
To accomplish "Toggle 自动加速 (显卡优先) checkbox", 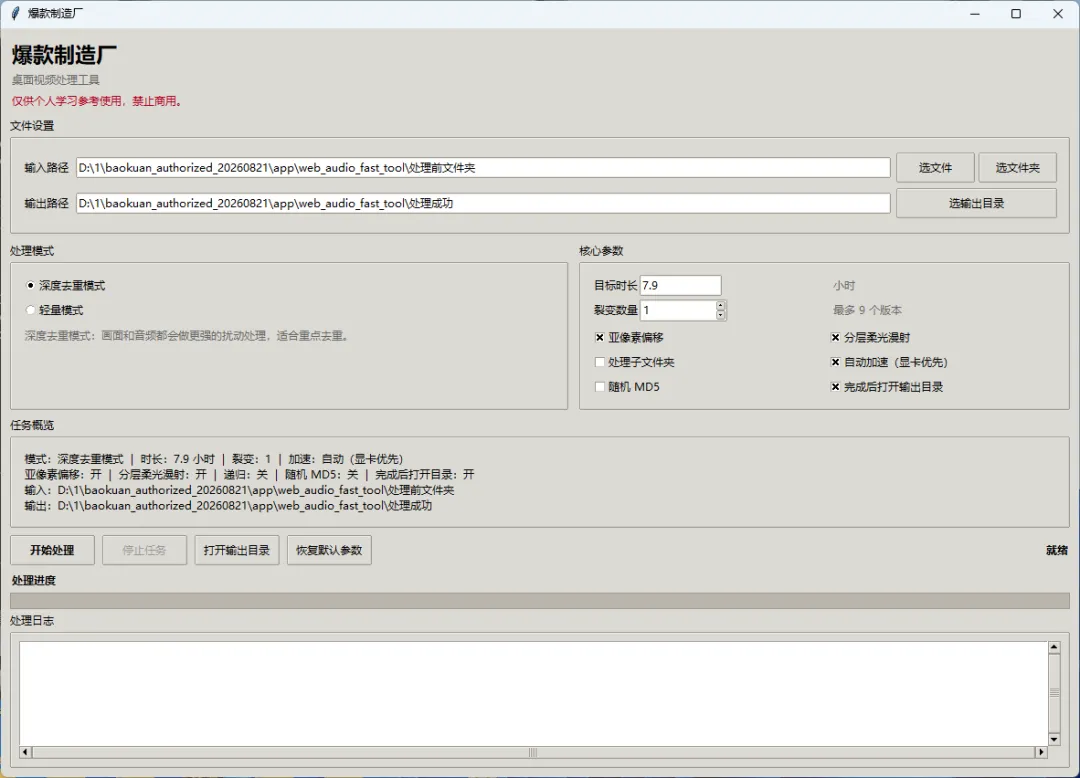I will pyautogui.click(x=889, y=362).
